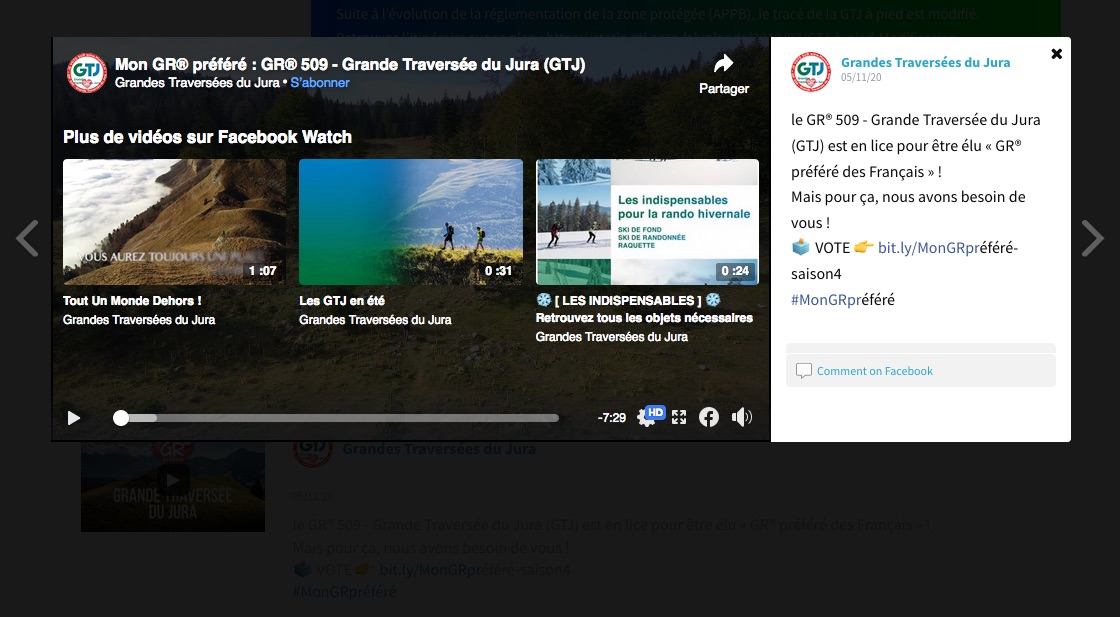This screenshot has width=1120, height=617.
Task: Open the Tout Un Monde Dehors video thumbnail
Action: (x=174, y=222)
